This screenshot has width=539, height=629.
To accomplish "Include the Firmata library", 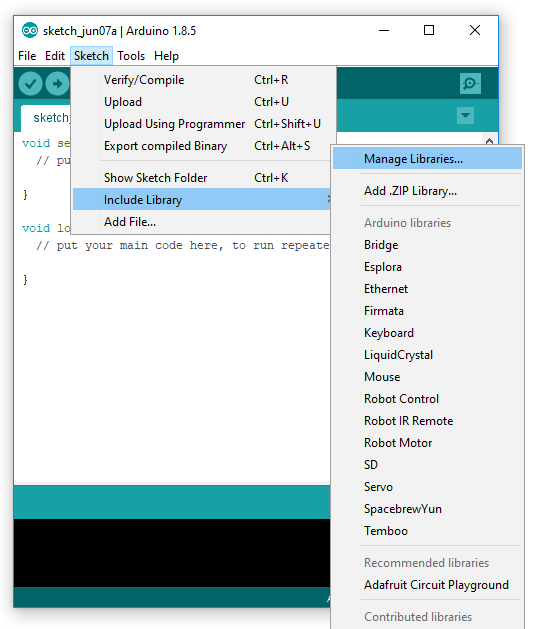I will coord(428,311).
